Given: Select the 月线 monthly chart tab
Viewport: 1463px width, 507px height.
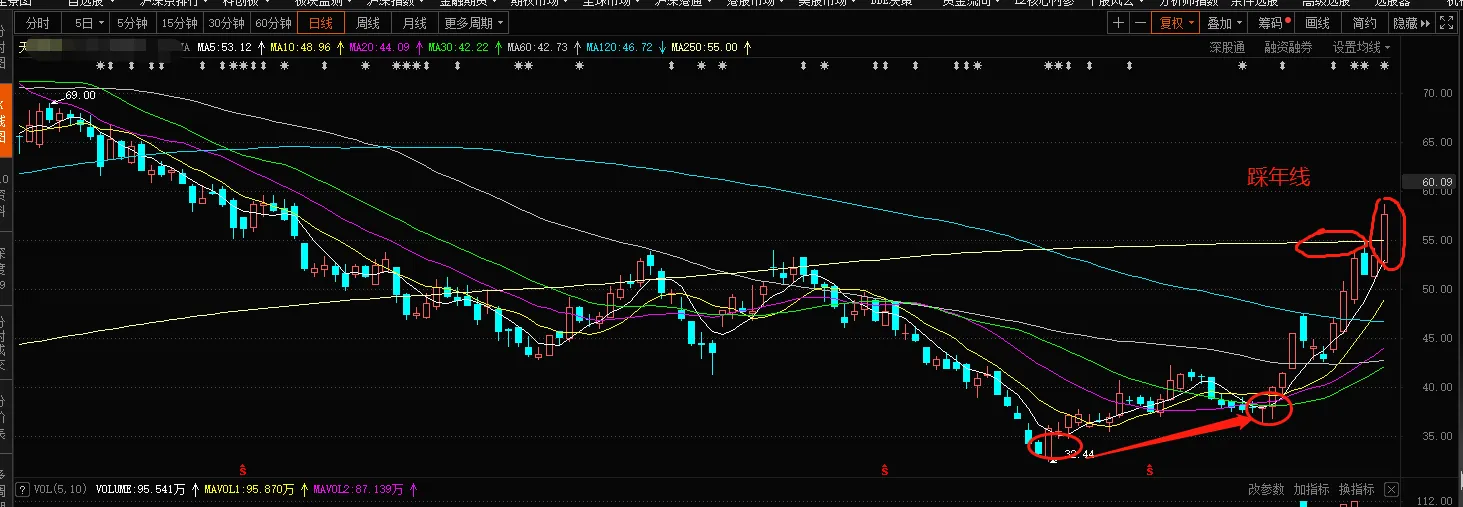Looking at the screenshot, I should point(415,23).
